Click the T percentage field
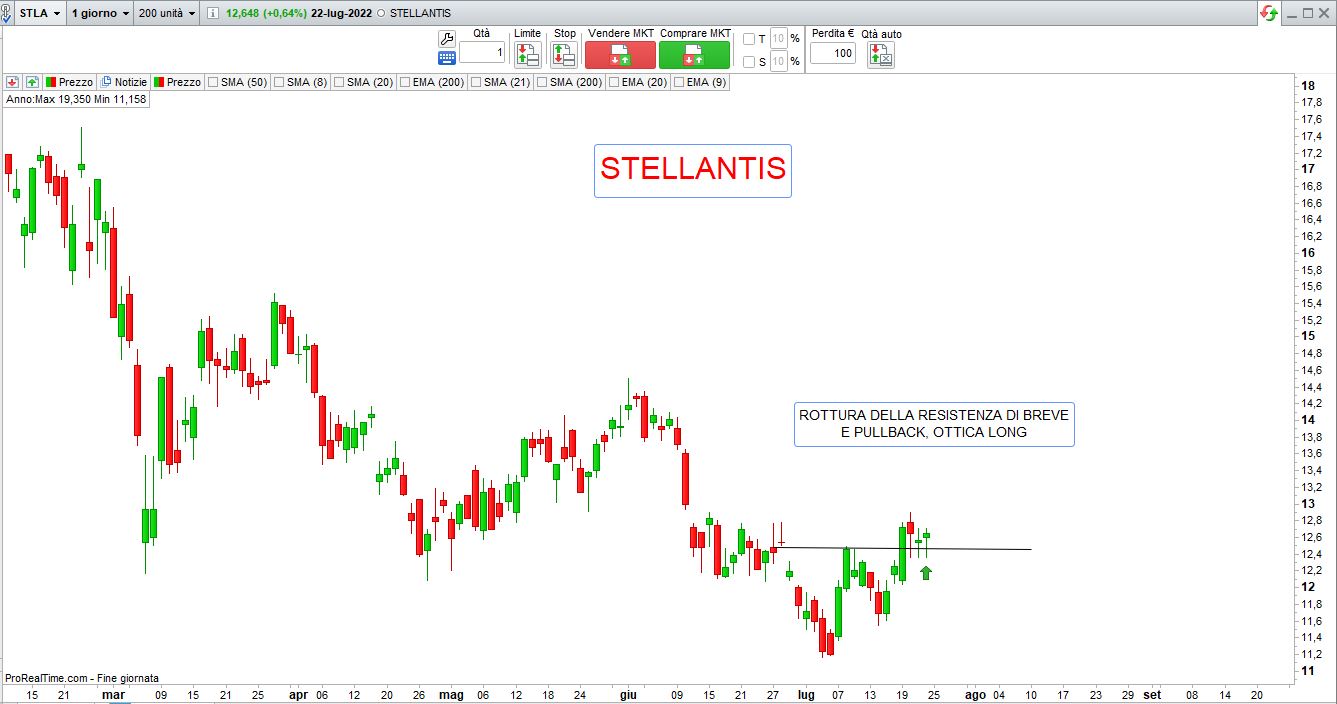 (779, 39)
